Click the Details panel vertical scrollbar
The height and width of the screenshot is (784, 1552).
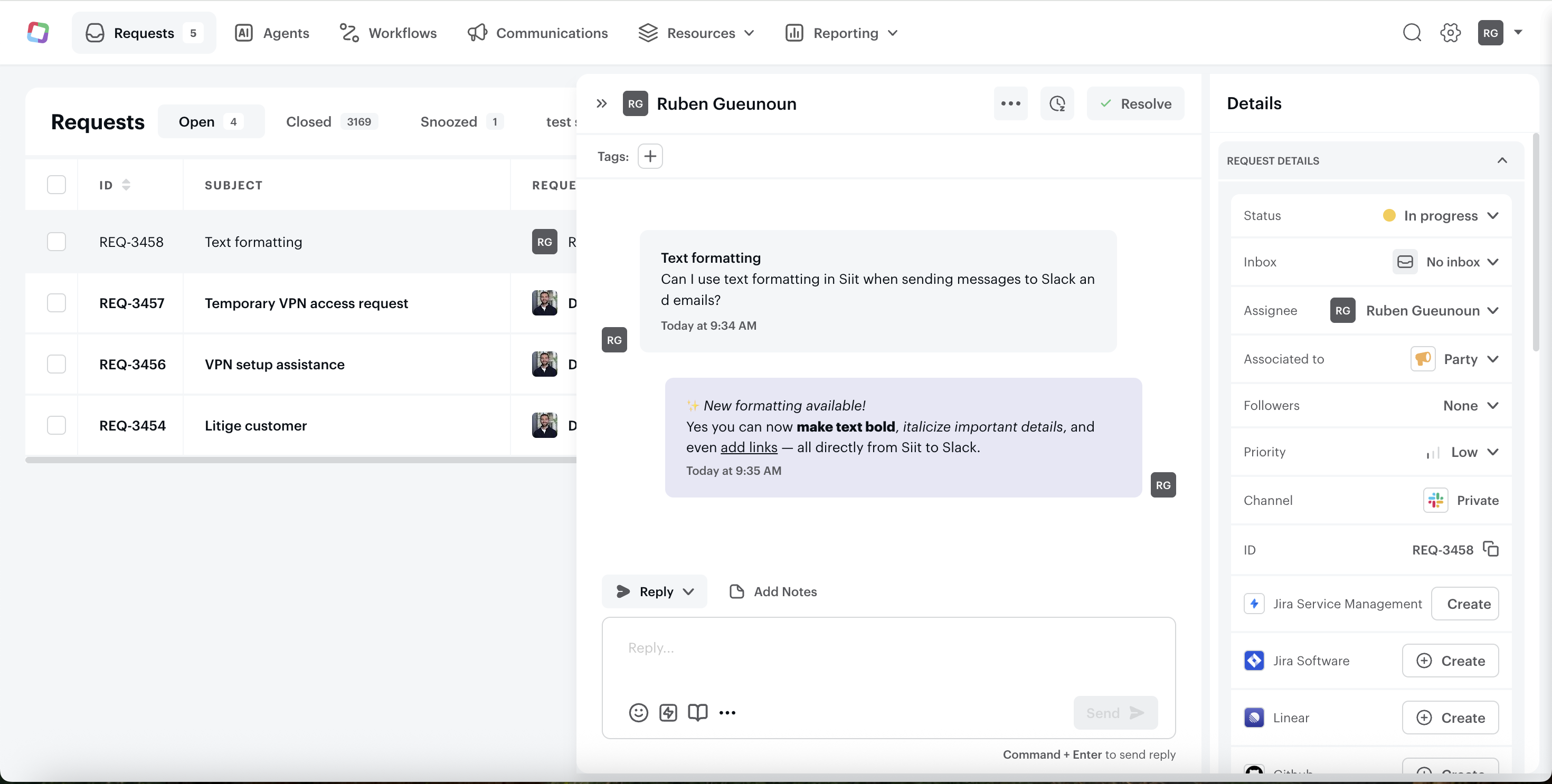[x=1536, y=241]
